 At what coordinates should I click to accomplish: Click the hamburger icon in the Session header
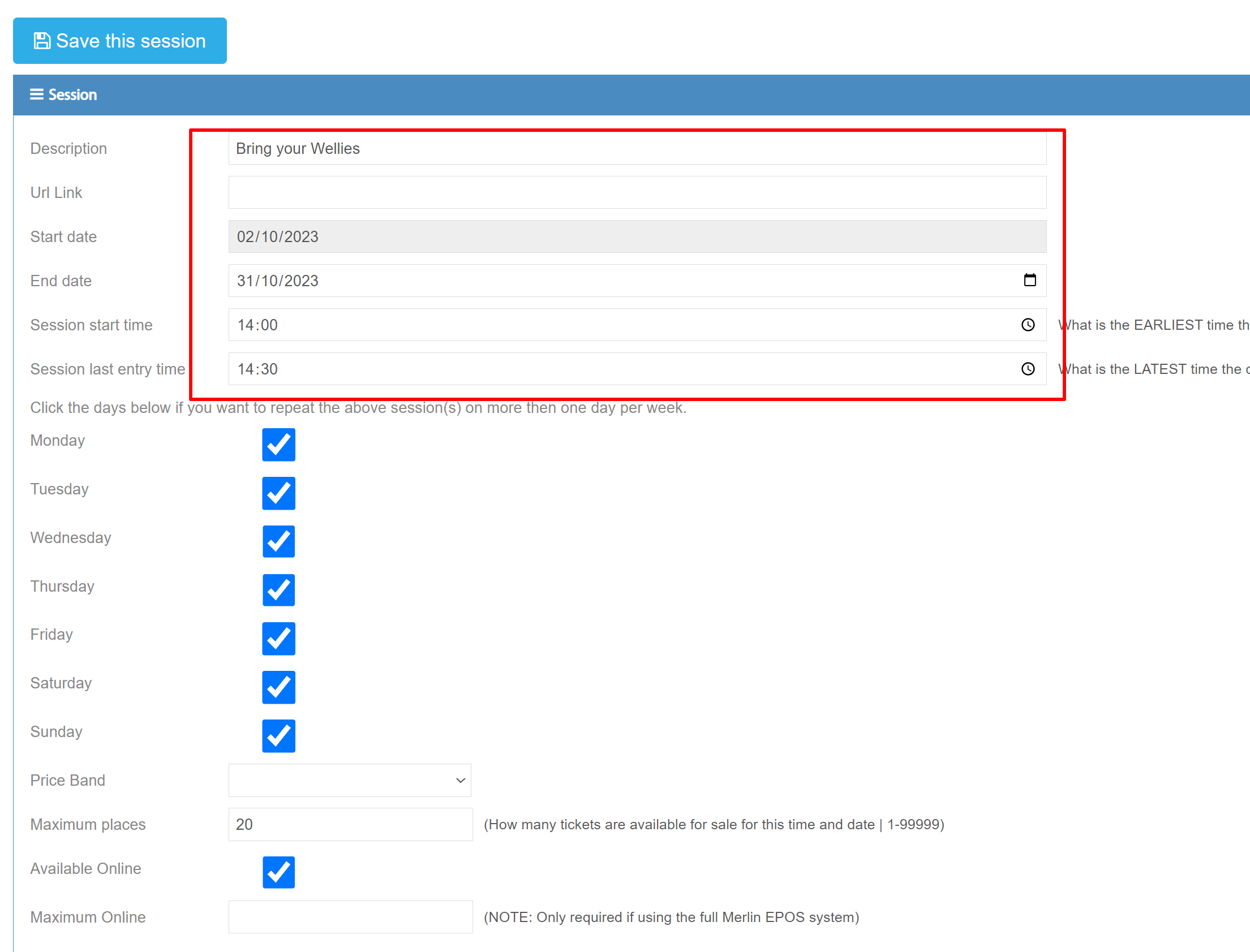click(37, 94)
